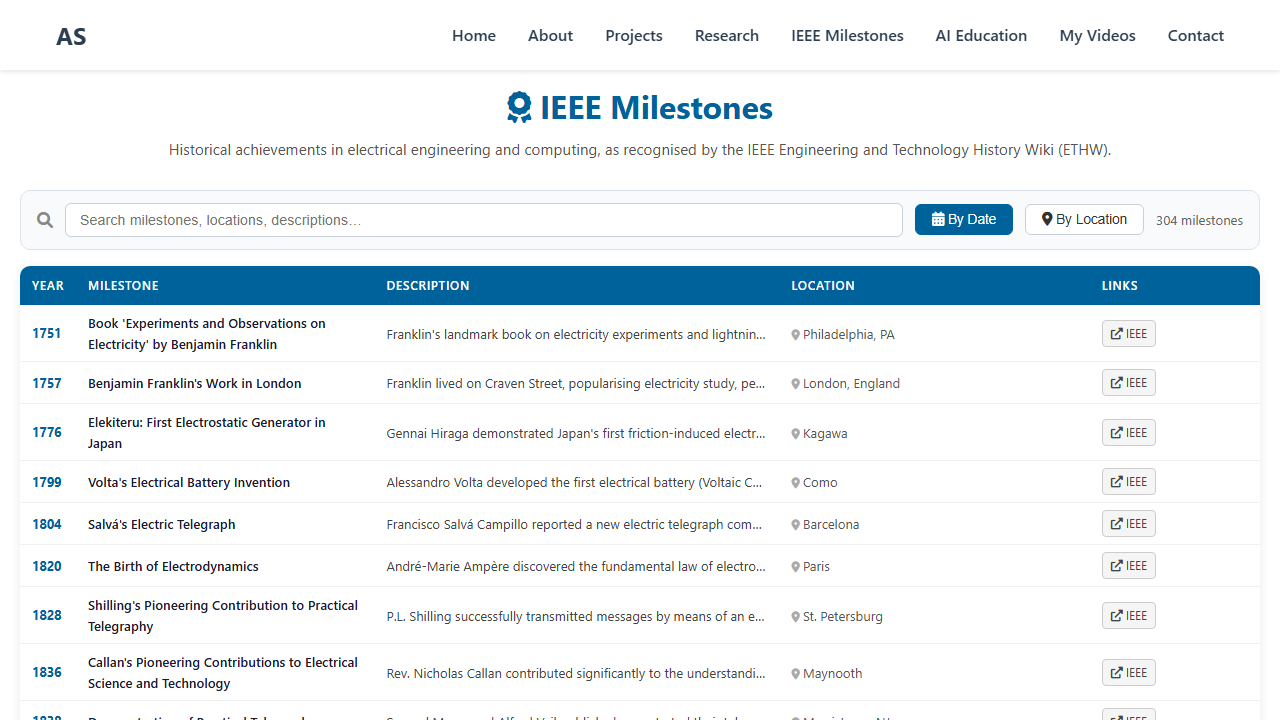Screen dimensions: 1280x720
Task: Click the pin icon beside Paris
Action: tap(796, 567)
